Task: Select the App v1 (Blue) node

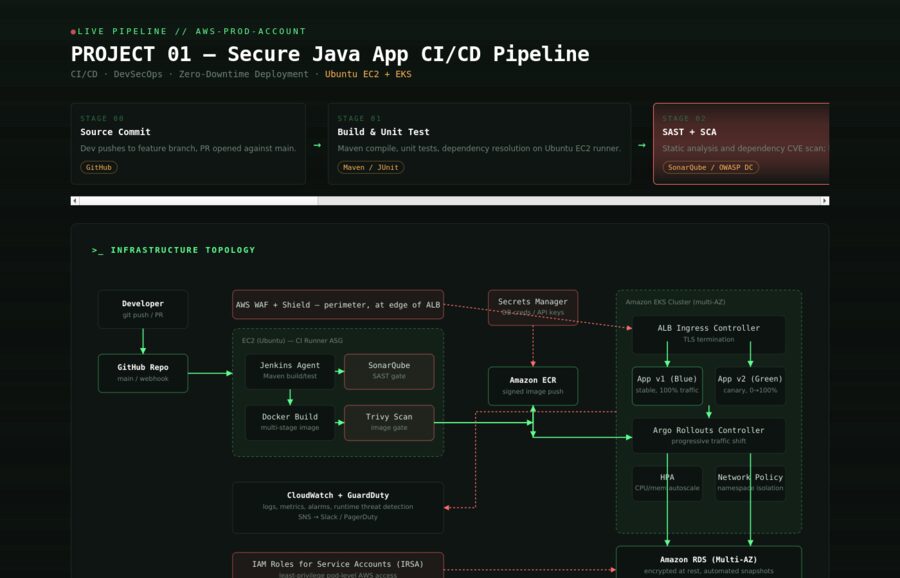Action: point(667,386)
